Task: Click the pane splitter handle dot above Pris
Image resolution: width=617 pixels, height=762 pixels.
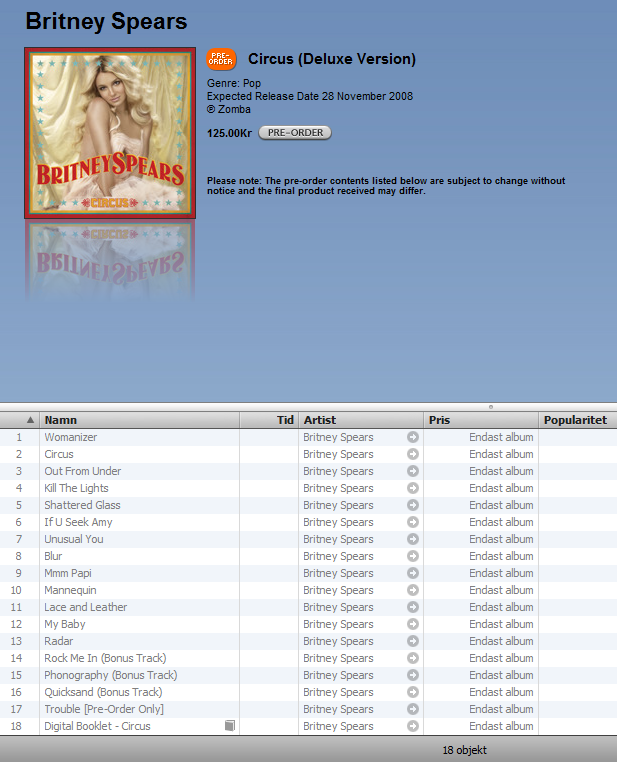Action: pos(491,407)
